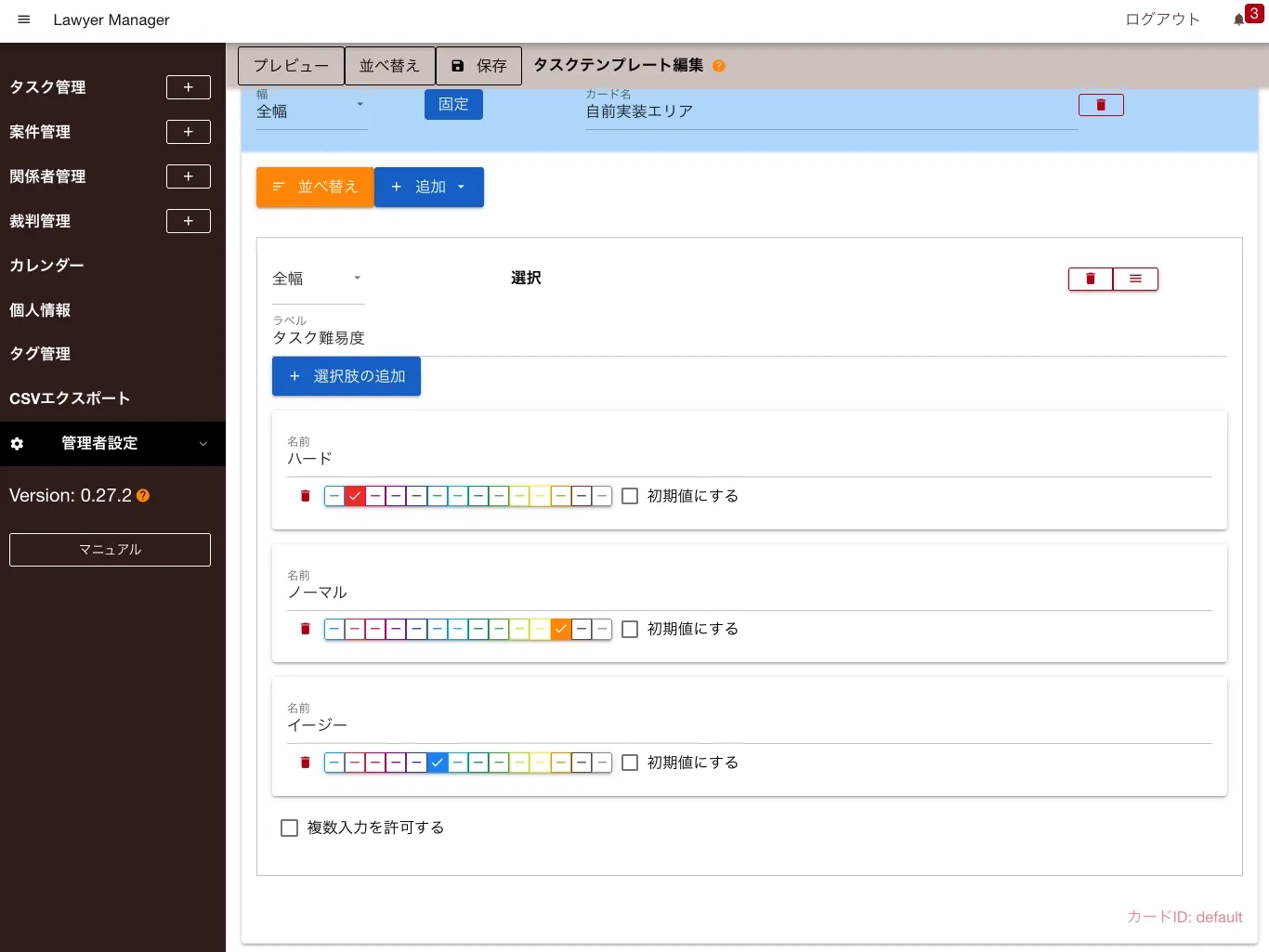
Task: Check 初期値にする for イージー
Action: point(630,763)
